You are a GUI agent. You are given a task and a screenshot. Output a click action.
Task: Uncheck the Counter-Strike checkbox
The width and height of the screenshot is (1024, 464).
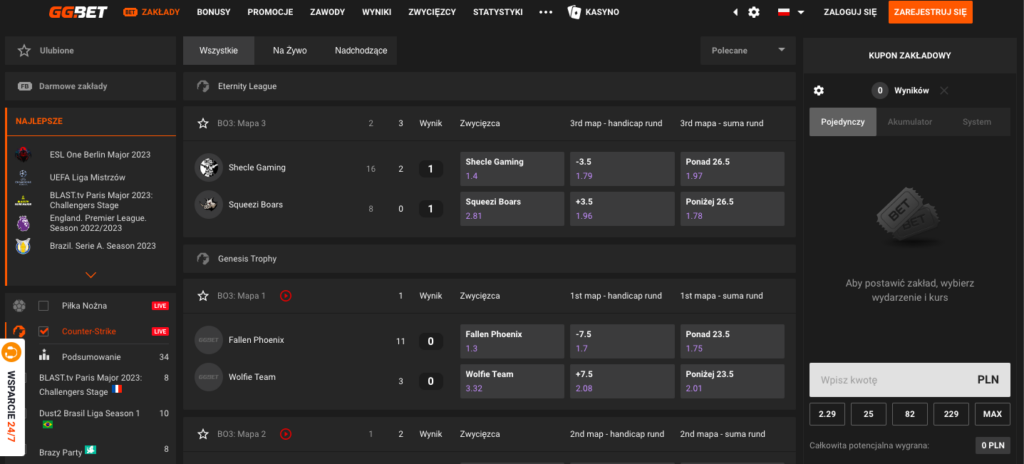(44, 331)
